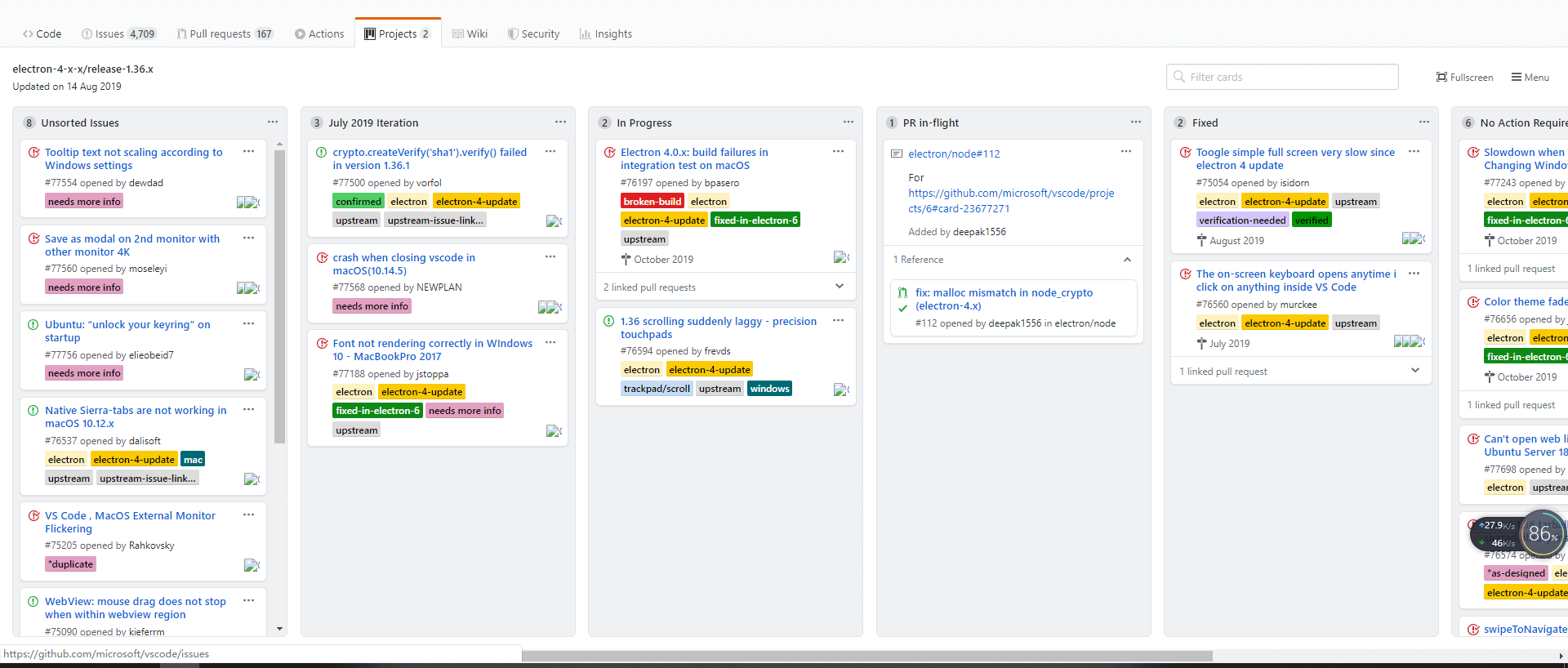
Task: Open the Insights tab
Action: point(606,33)
